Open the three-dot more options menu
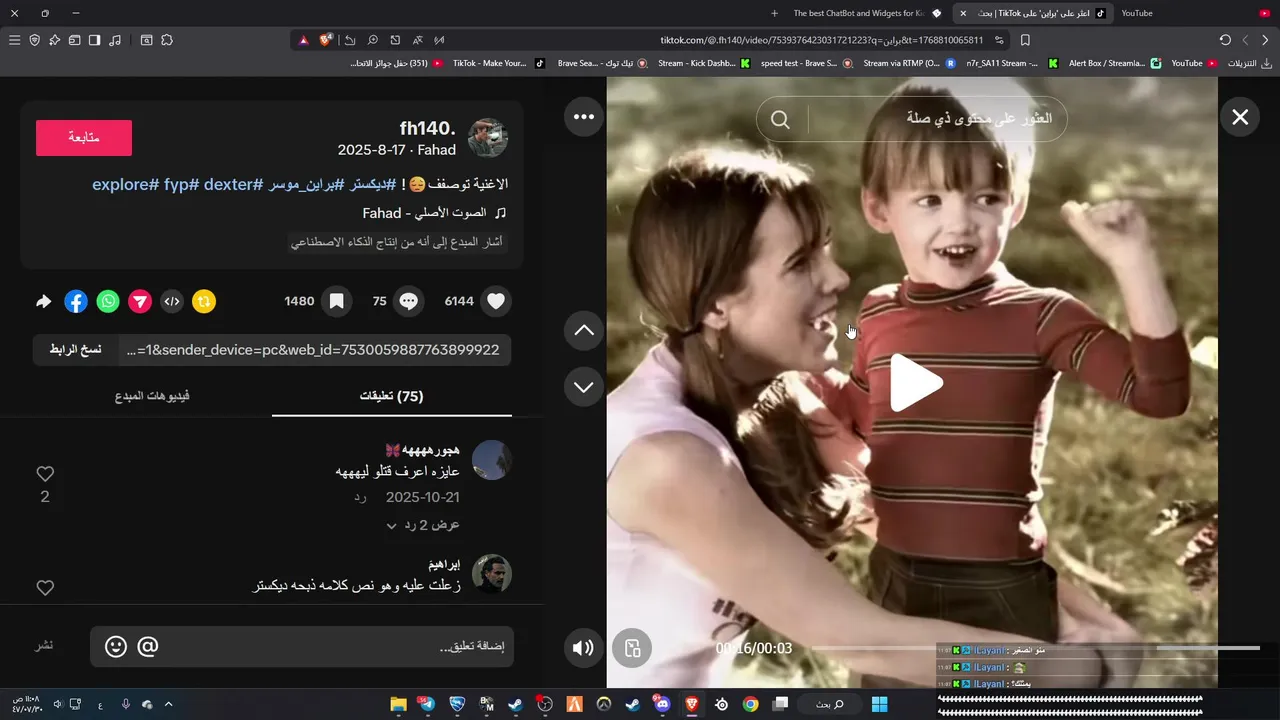The image size is (1280, 720). [x=584, y=117]
